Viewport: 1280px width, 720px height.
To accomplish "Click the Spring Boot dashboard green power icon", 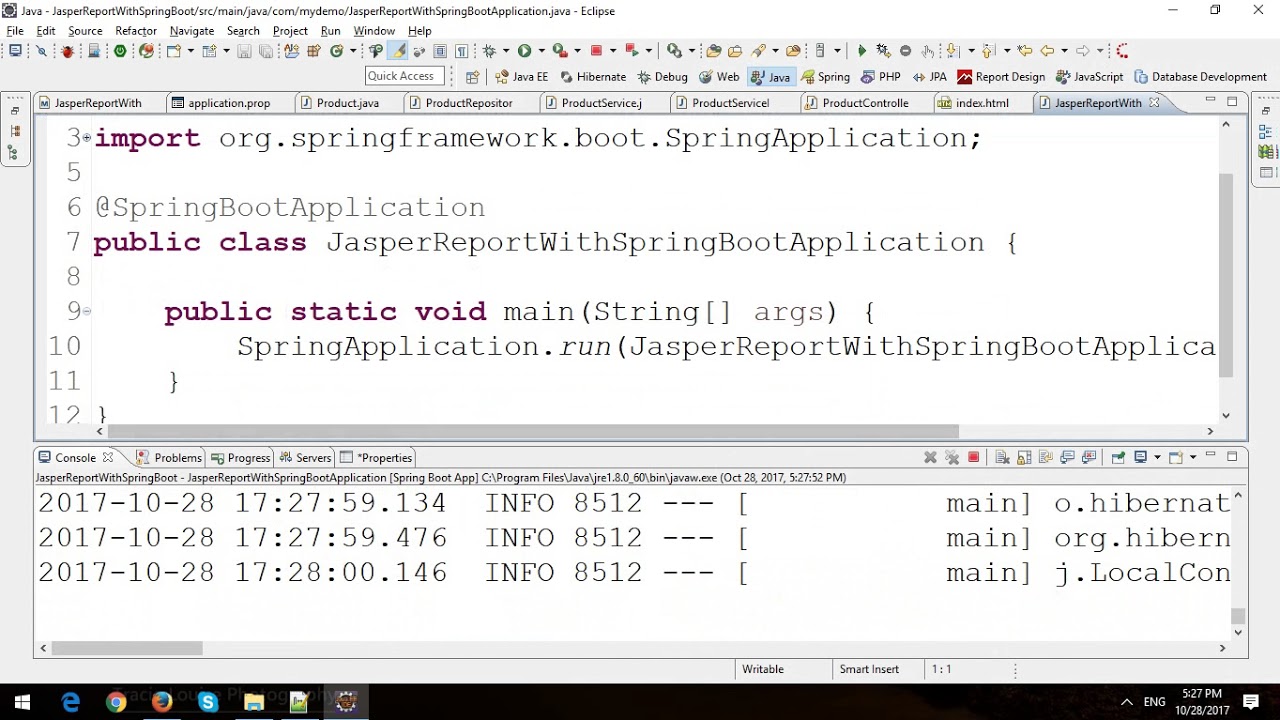I will (119, 50).
